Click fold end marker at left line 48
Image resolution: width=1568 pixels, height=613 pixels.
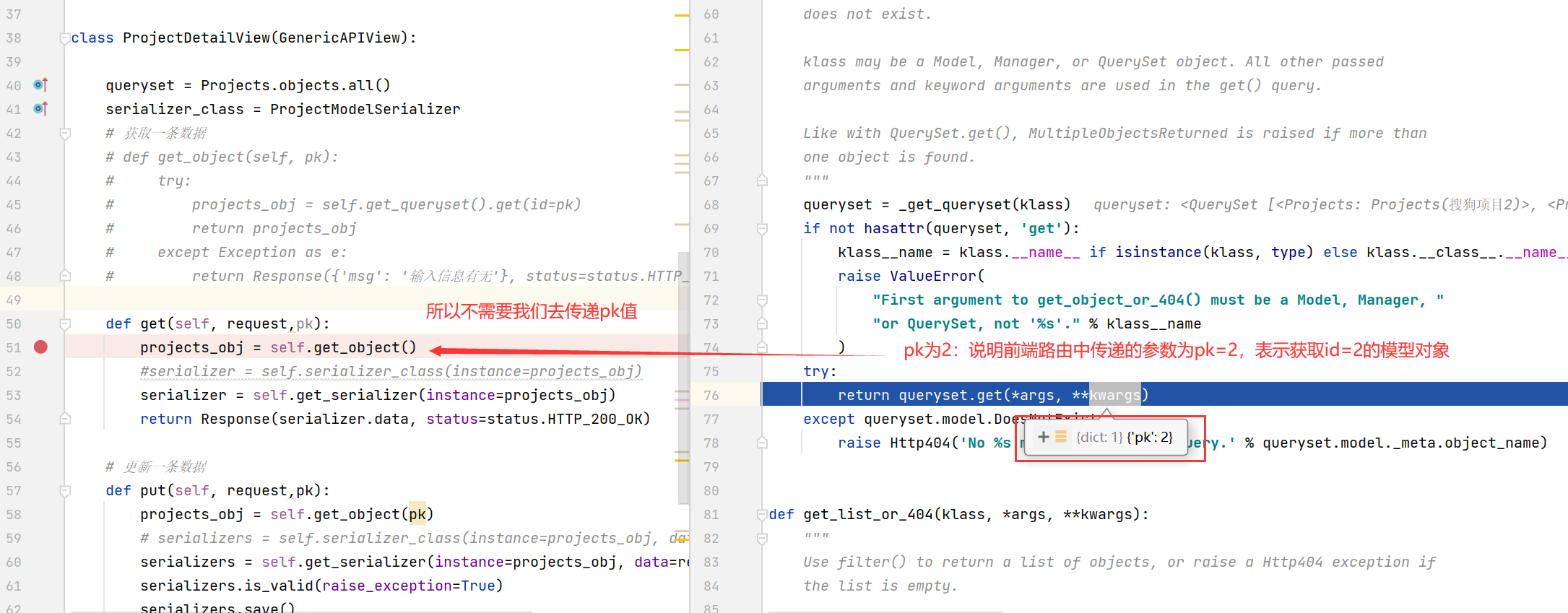[x=65, y=276]
